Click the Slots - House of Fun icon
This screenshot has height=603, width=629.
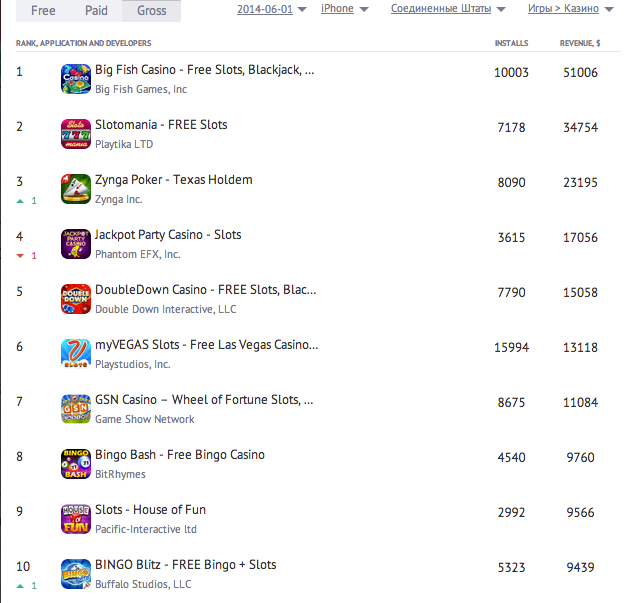(x=76, y=519)
